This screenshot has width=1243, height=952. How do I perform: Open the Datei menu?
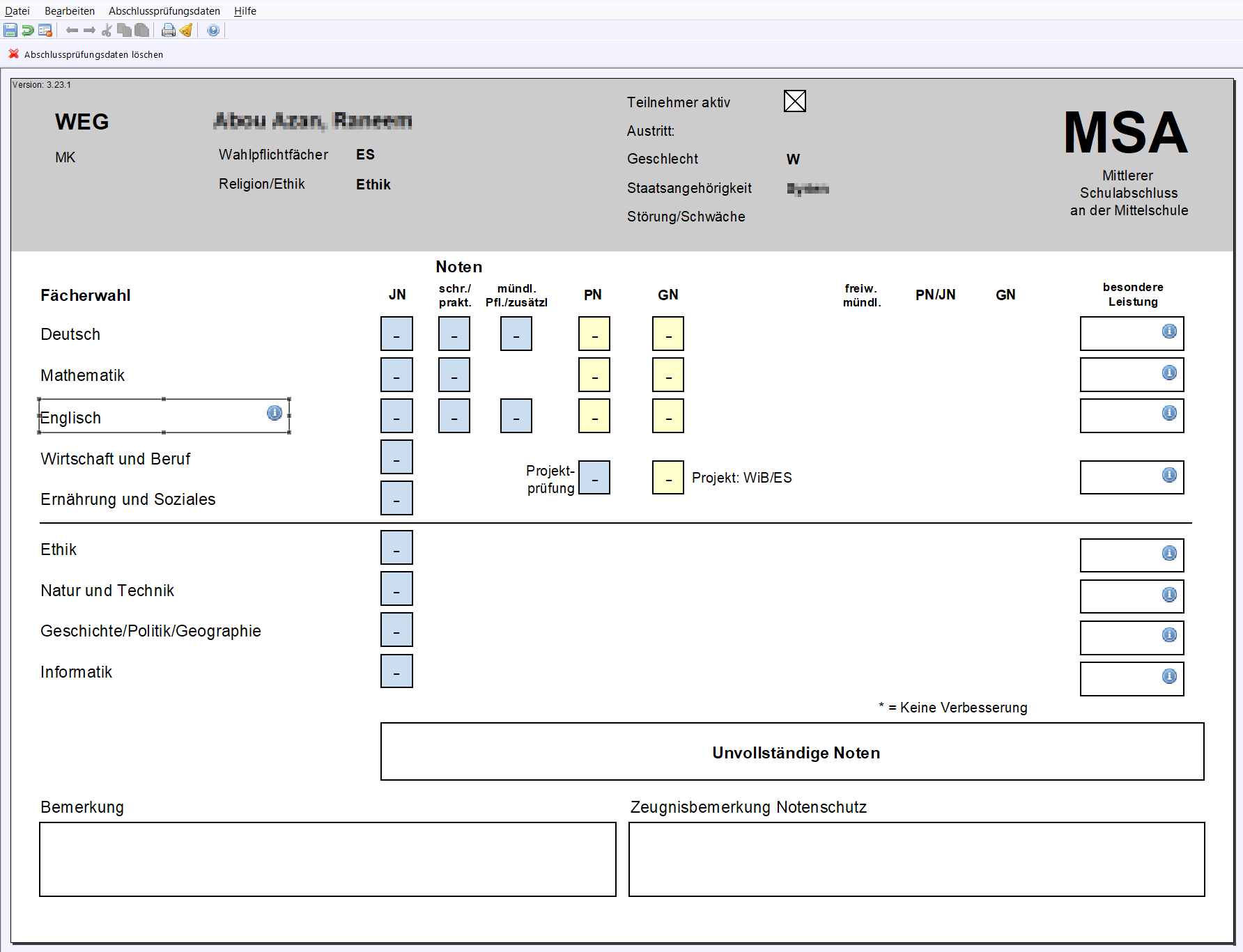pos(17,10)
